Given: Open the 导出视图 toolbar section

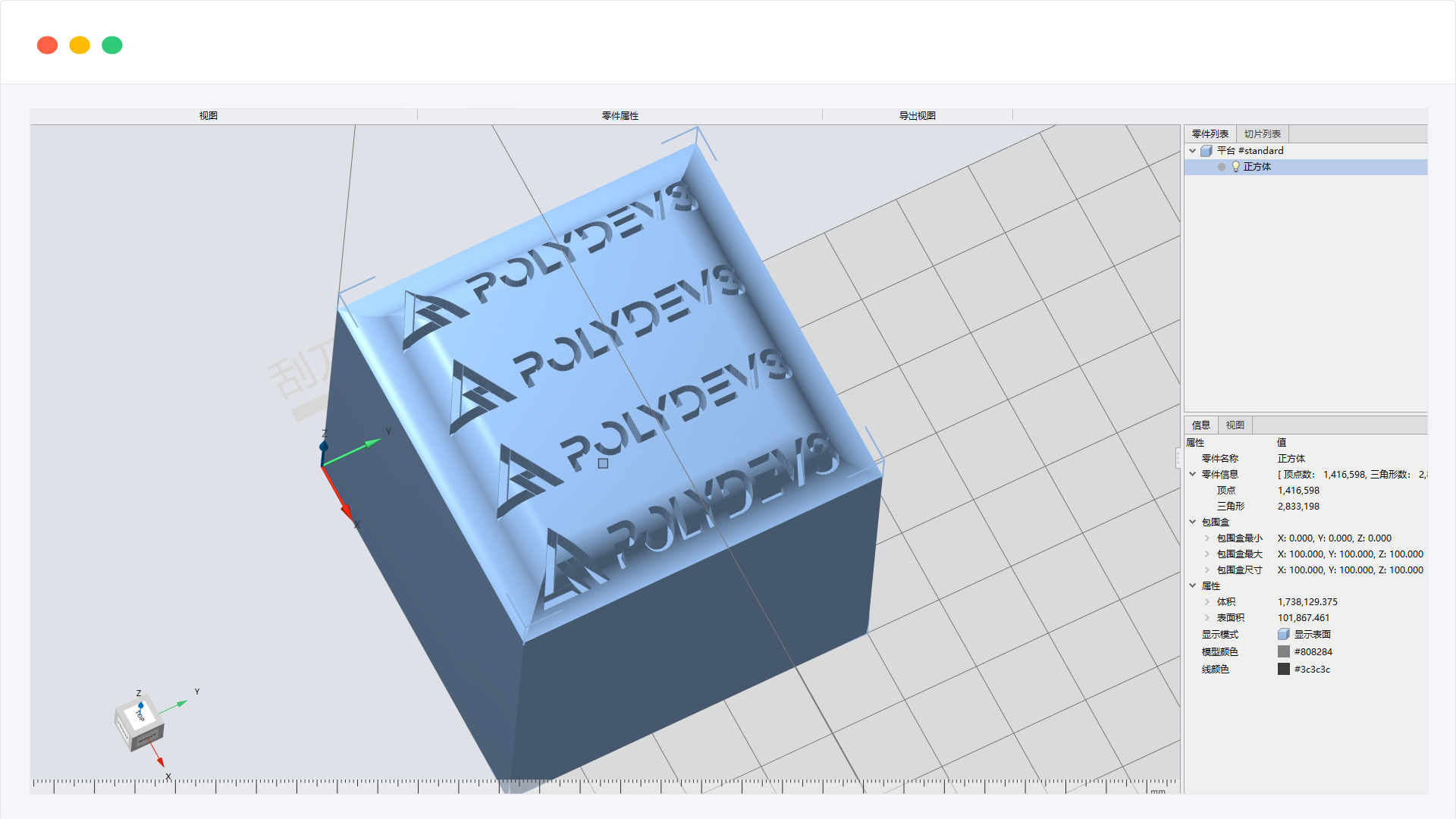Looking at the screenshot, I should tap(918, 116).
